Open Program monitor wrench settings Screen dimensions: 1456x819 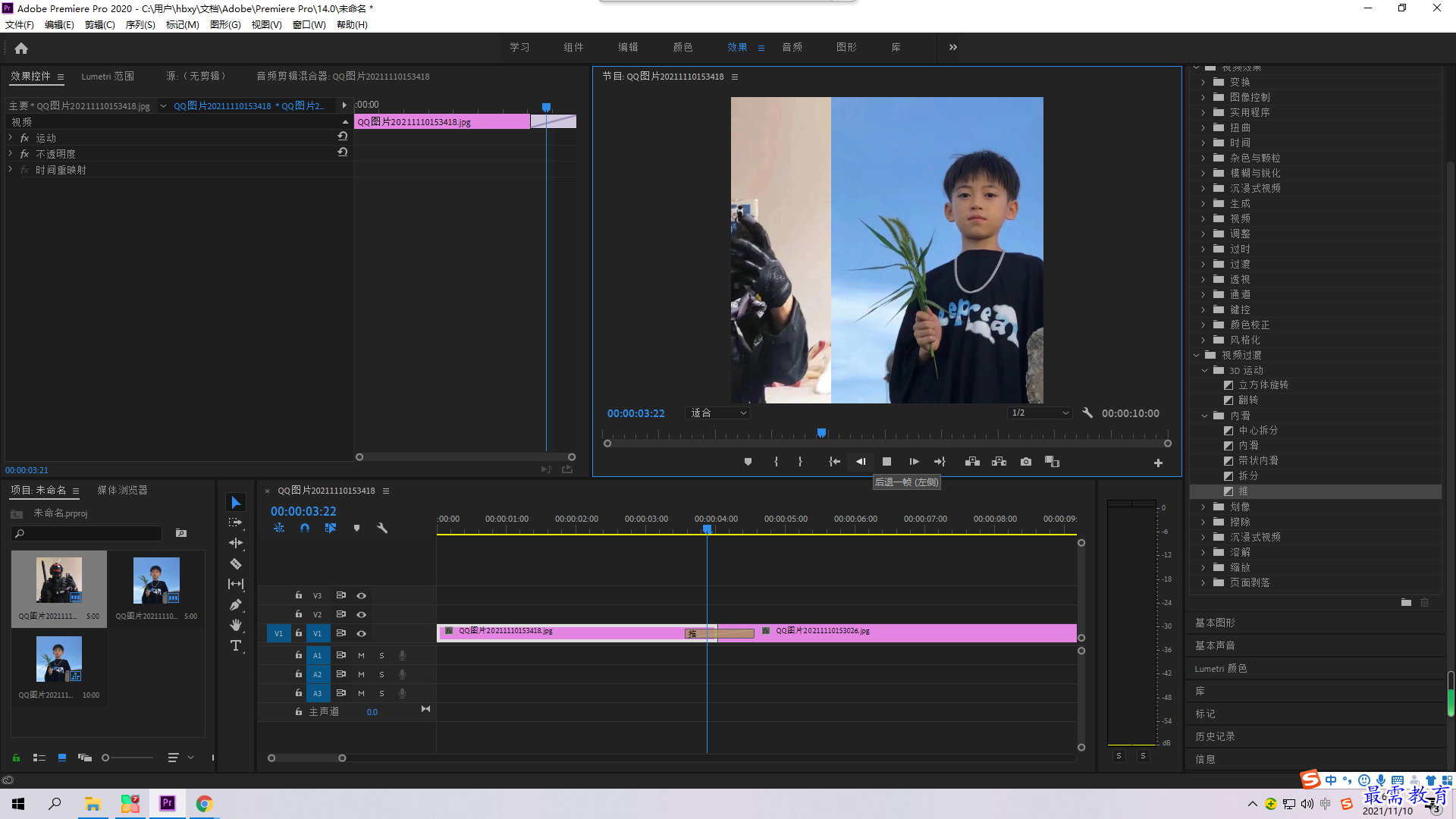pyautogui.click(x=1087, y=413)
